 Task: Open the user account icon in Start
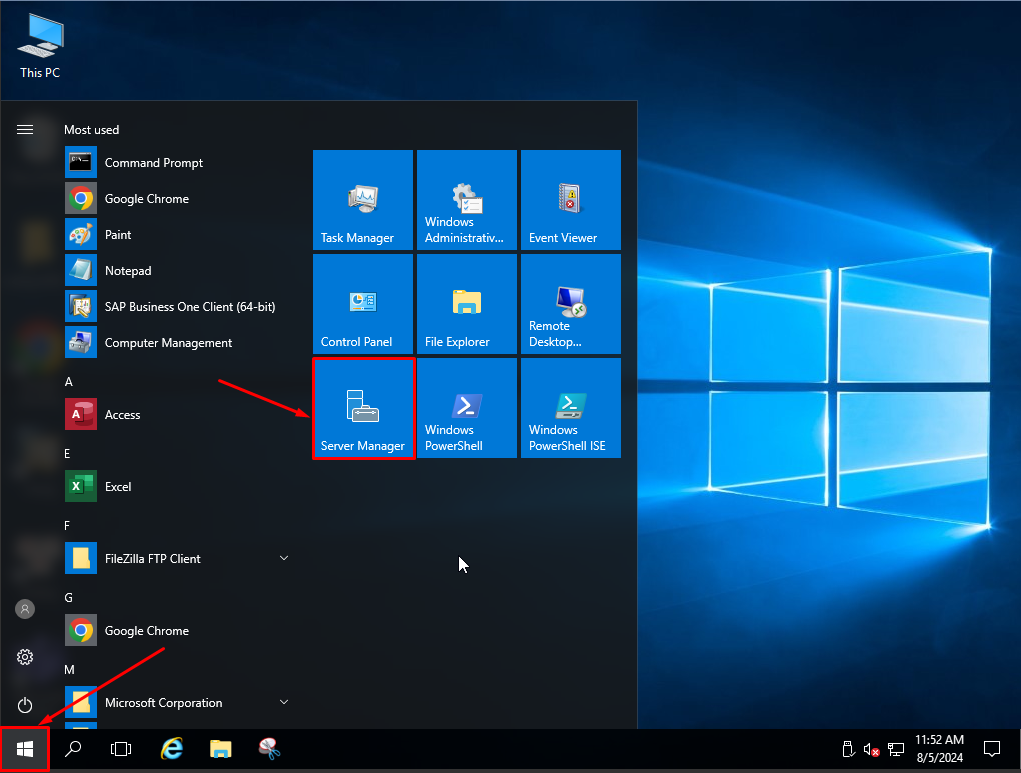(25, 609)
